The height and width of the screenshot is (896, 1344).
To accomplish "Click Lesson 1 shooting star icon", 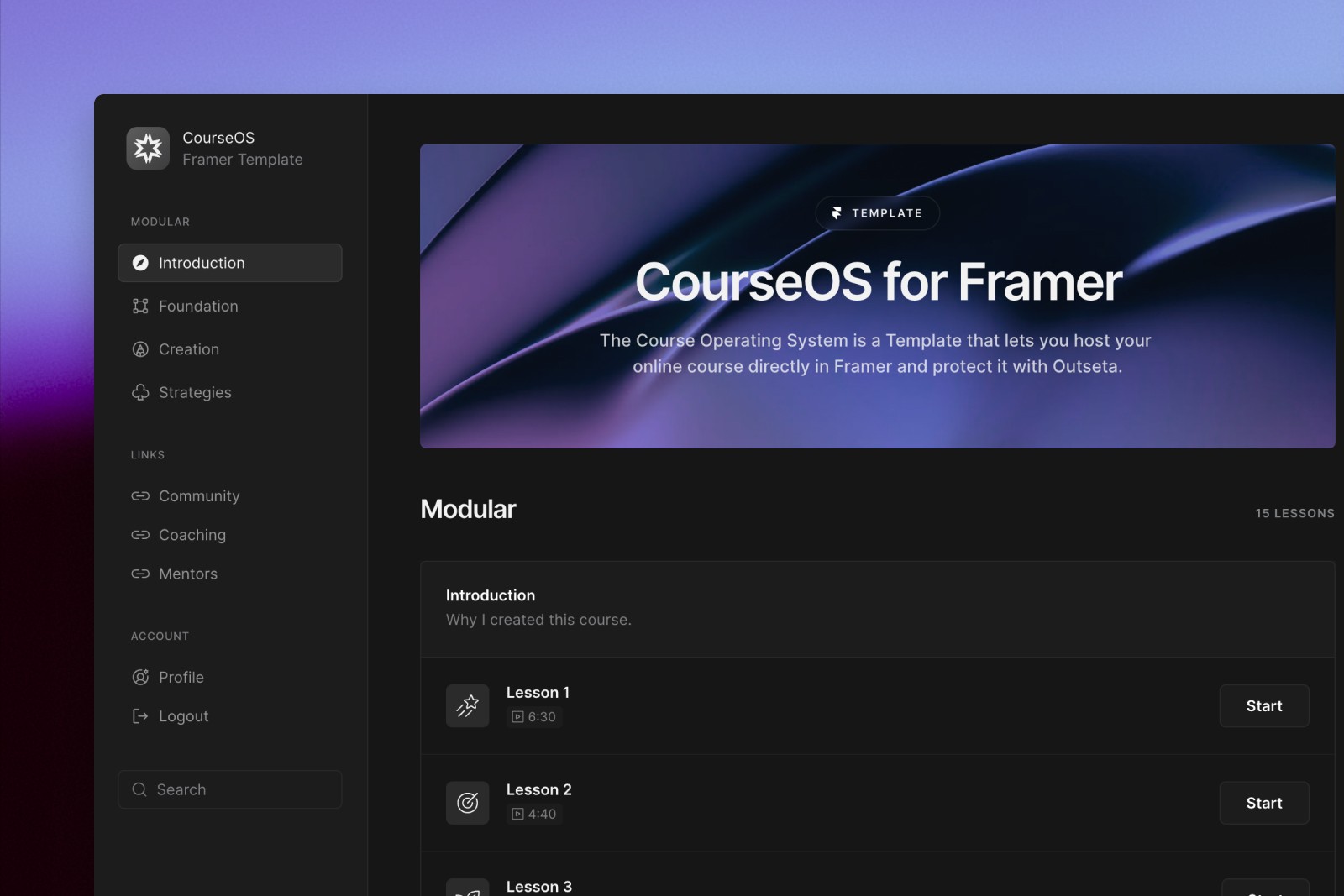I will (x=468, y=706).
